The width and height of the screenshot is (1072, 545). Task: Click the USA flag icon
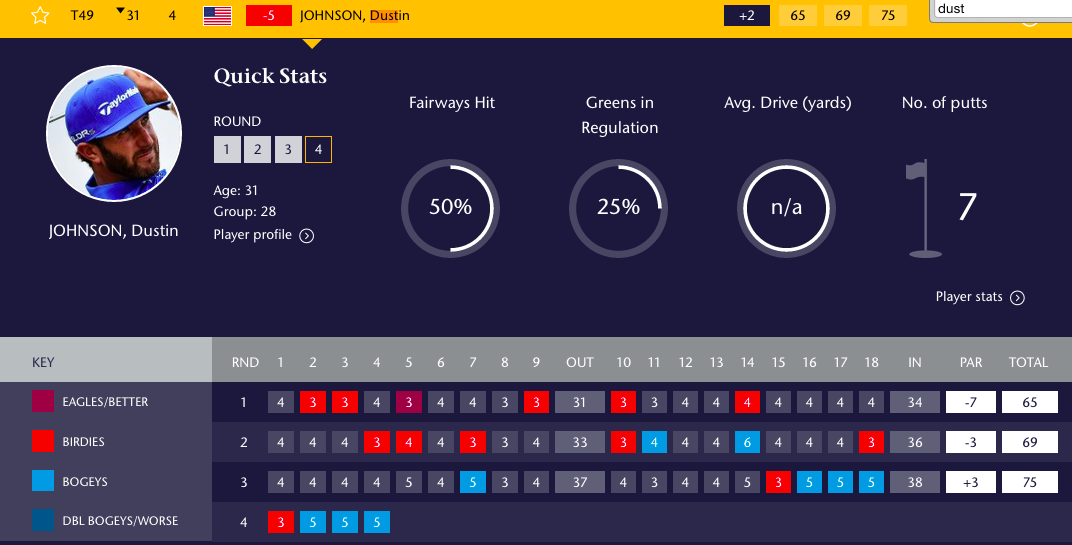tap(217, 16)
